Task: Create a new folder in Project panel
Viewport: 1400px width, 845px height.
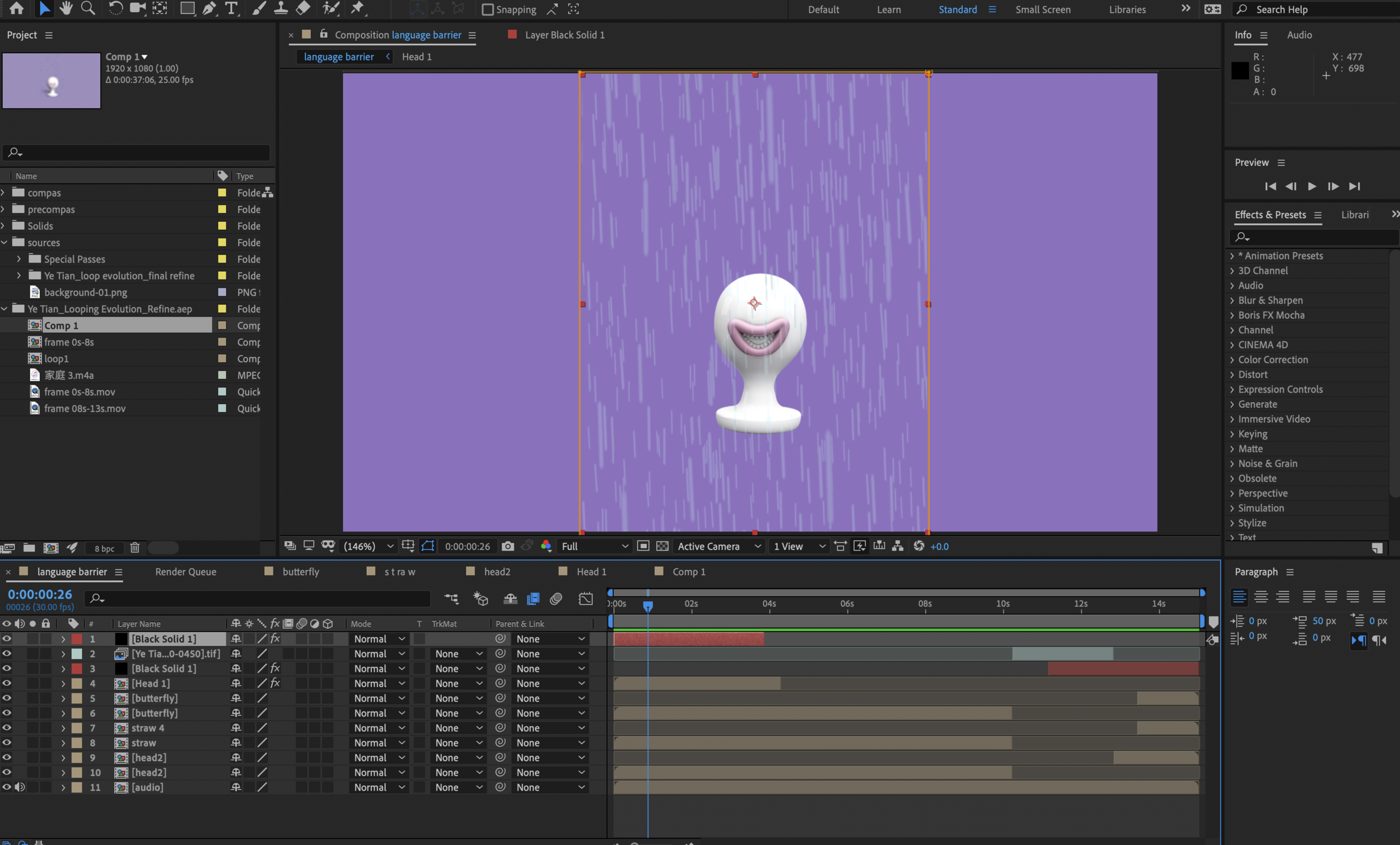Action: [29, 548]
